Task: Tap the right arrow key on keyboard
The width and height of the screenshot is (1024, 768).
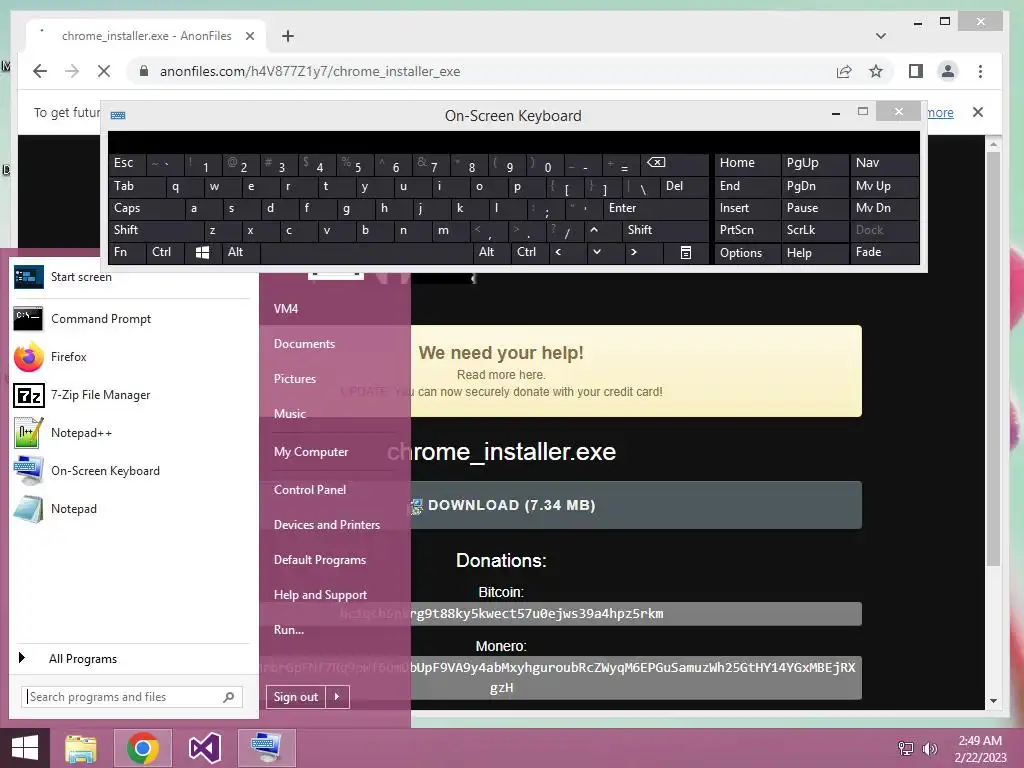Action: click(633, 252)
